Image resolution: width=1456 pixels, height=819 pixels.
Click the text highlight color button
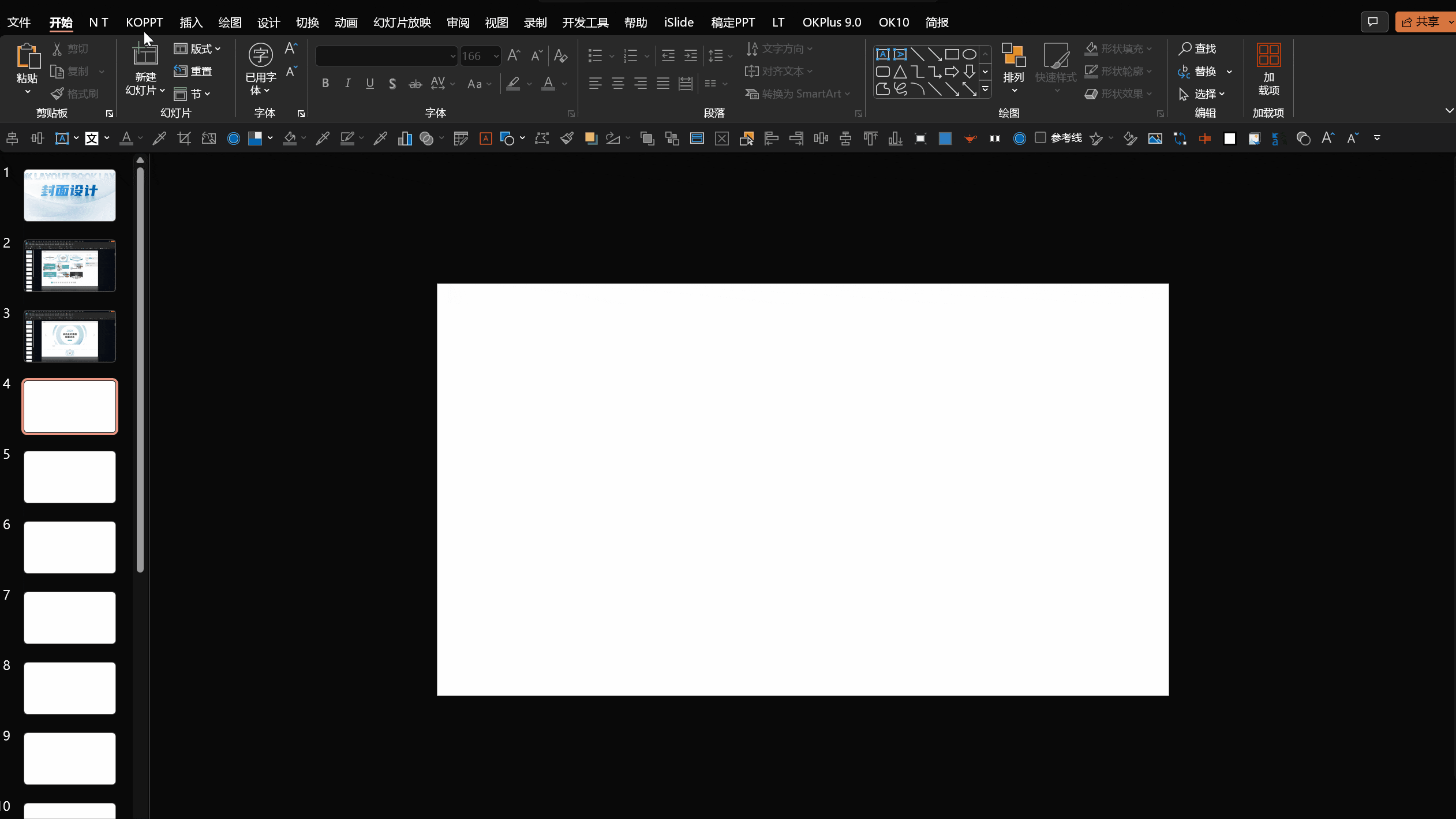pos(513,84)
